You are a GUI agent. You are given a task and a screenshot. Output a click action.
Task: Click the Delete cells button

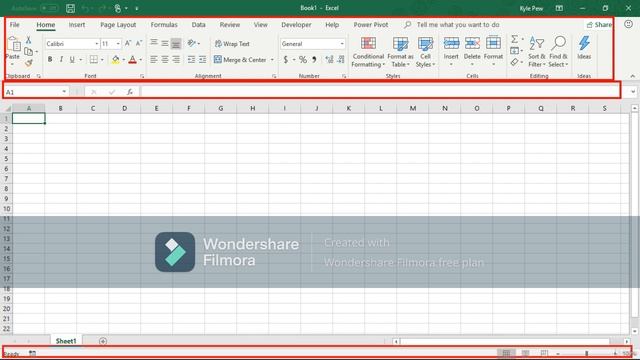tap(472, 52)
